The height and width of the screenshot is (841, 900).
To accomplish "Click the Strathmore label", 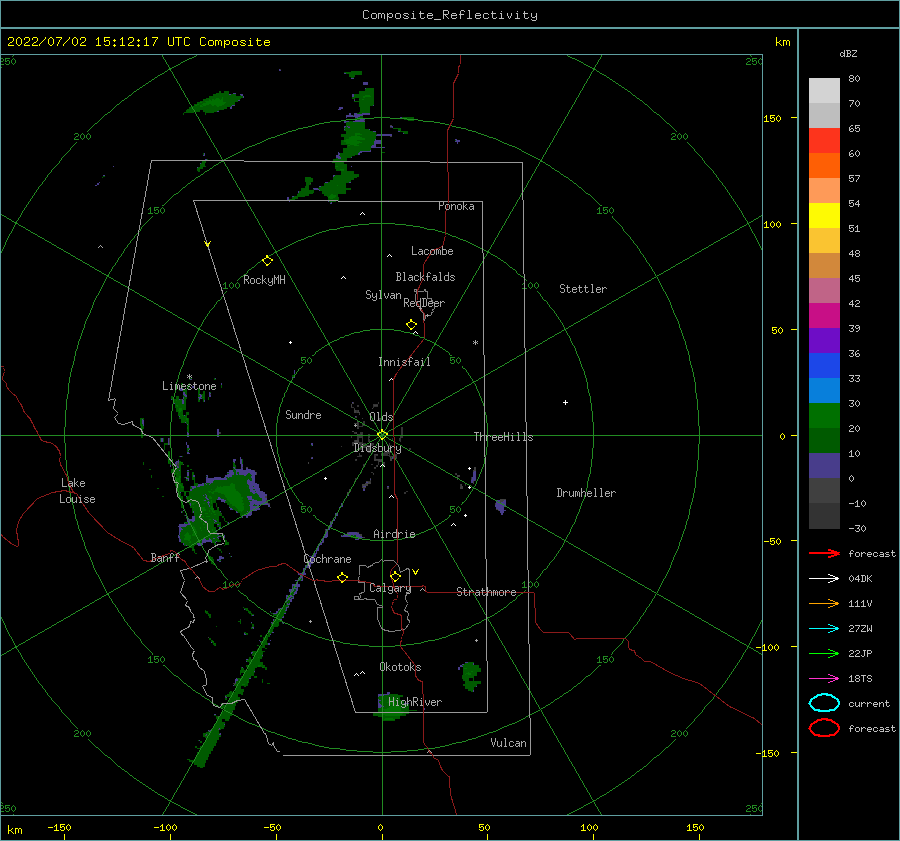I will (x=486, y=592).
